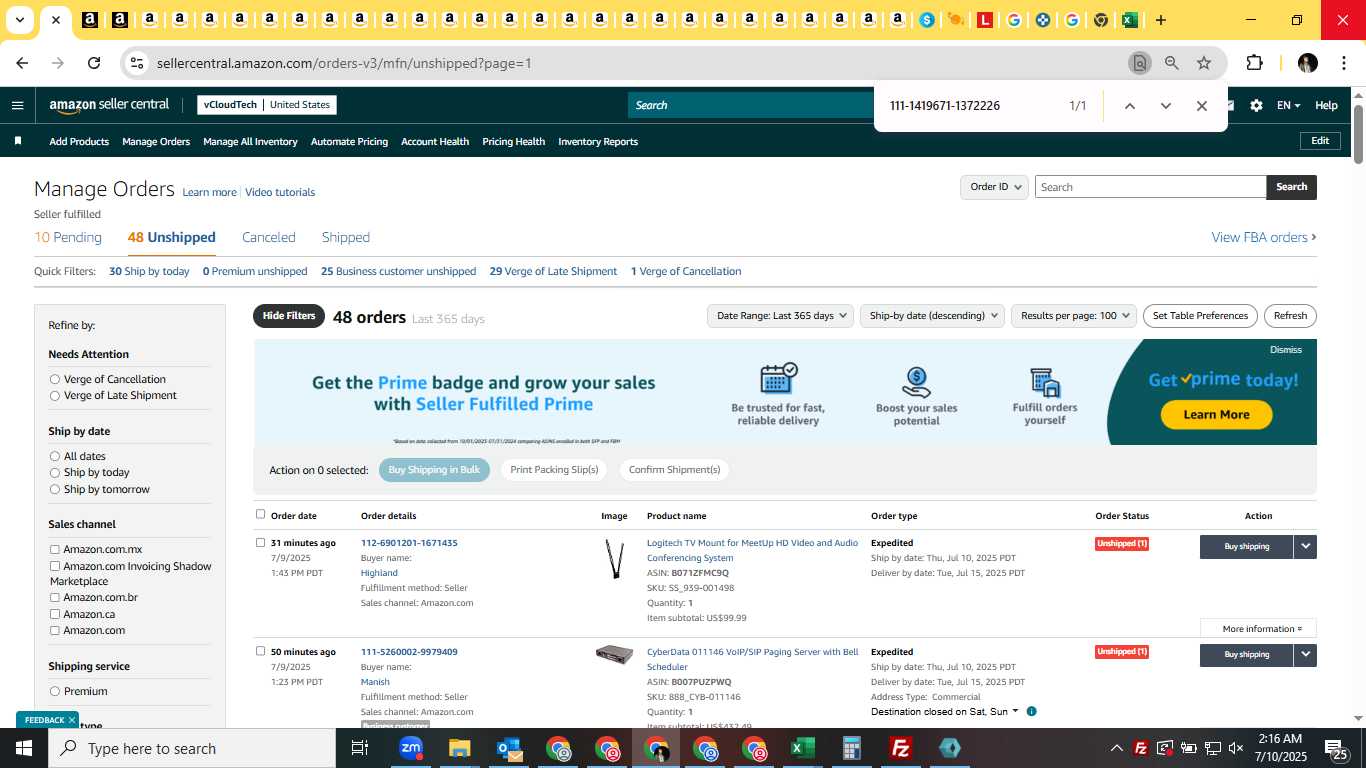Open the Chrome profile avatar

[x=1308, y=63]
